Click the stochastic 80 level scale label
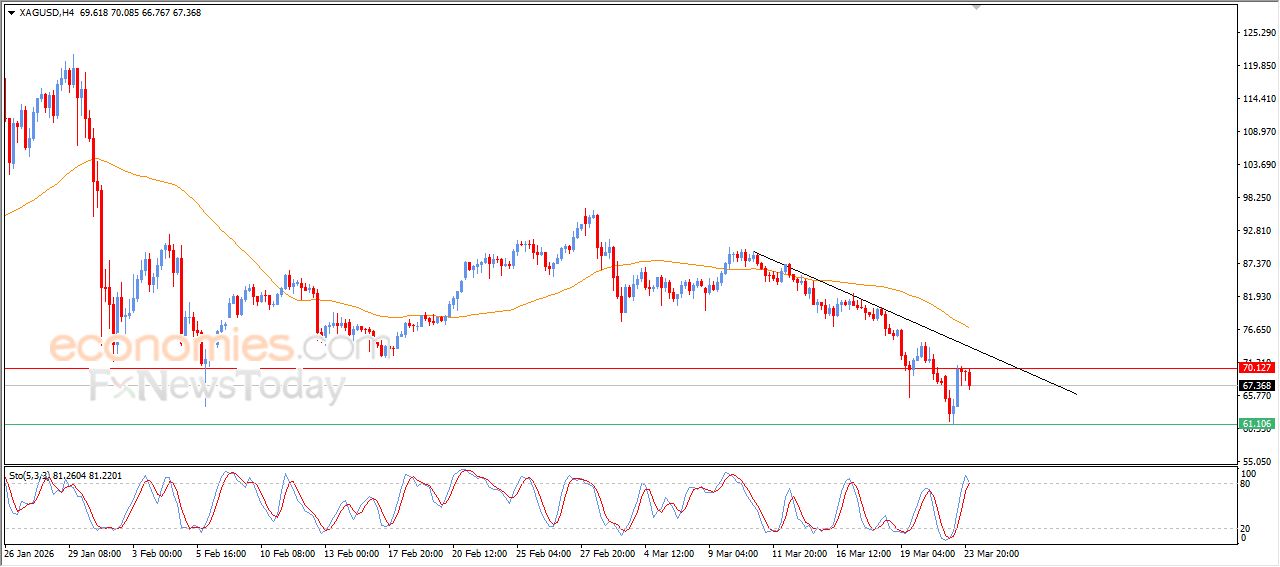1280x567 pixels. [1246, 484]
